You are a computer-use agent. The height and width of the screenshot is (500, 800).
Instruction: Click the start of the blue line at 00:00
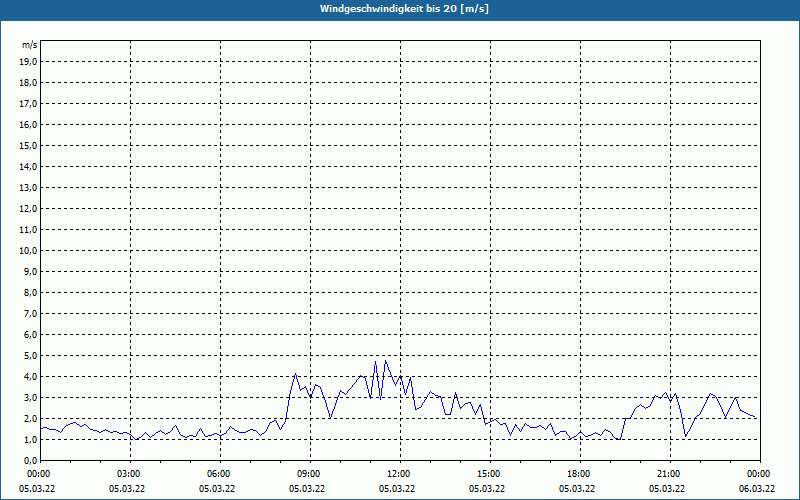point(41,428)
